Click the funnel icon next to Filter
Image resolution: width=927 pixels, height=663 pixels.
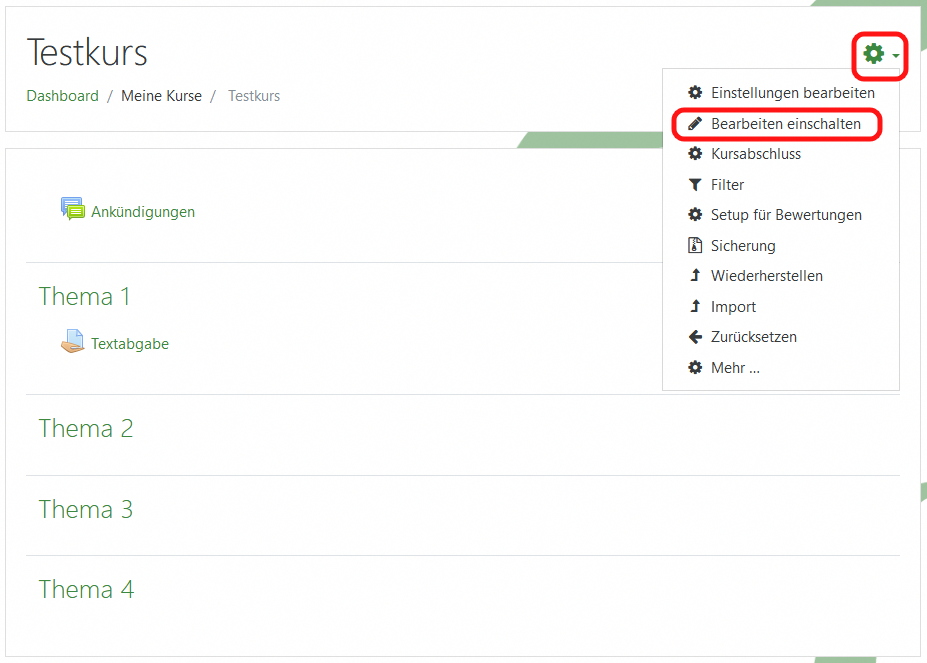(695, 185)
